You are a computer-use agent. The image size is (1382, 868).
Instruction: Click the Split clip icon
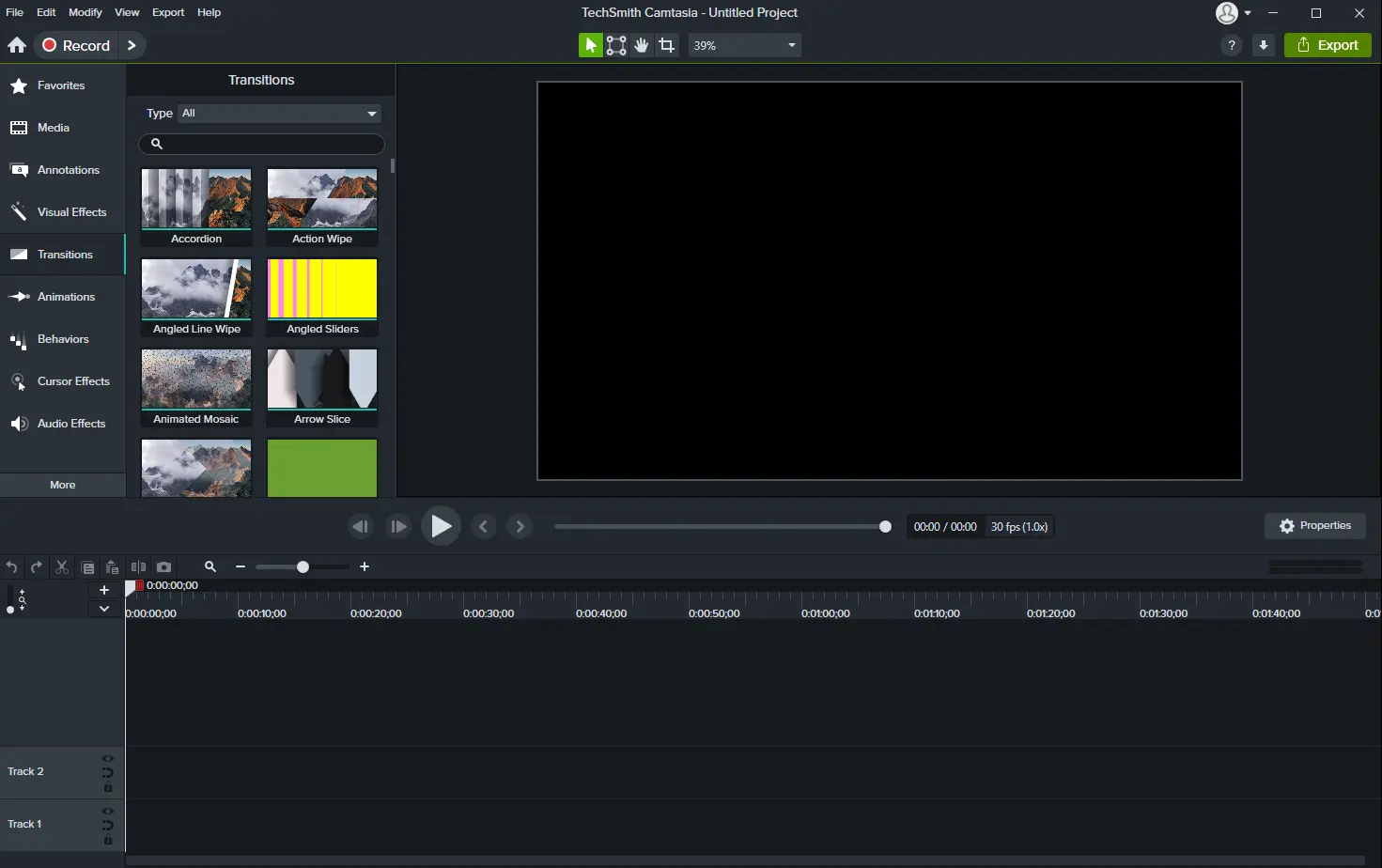[x=138, y=567]
